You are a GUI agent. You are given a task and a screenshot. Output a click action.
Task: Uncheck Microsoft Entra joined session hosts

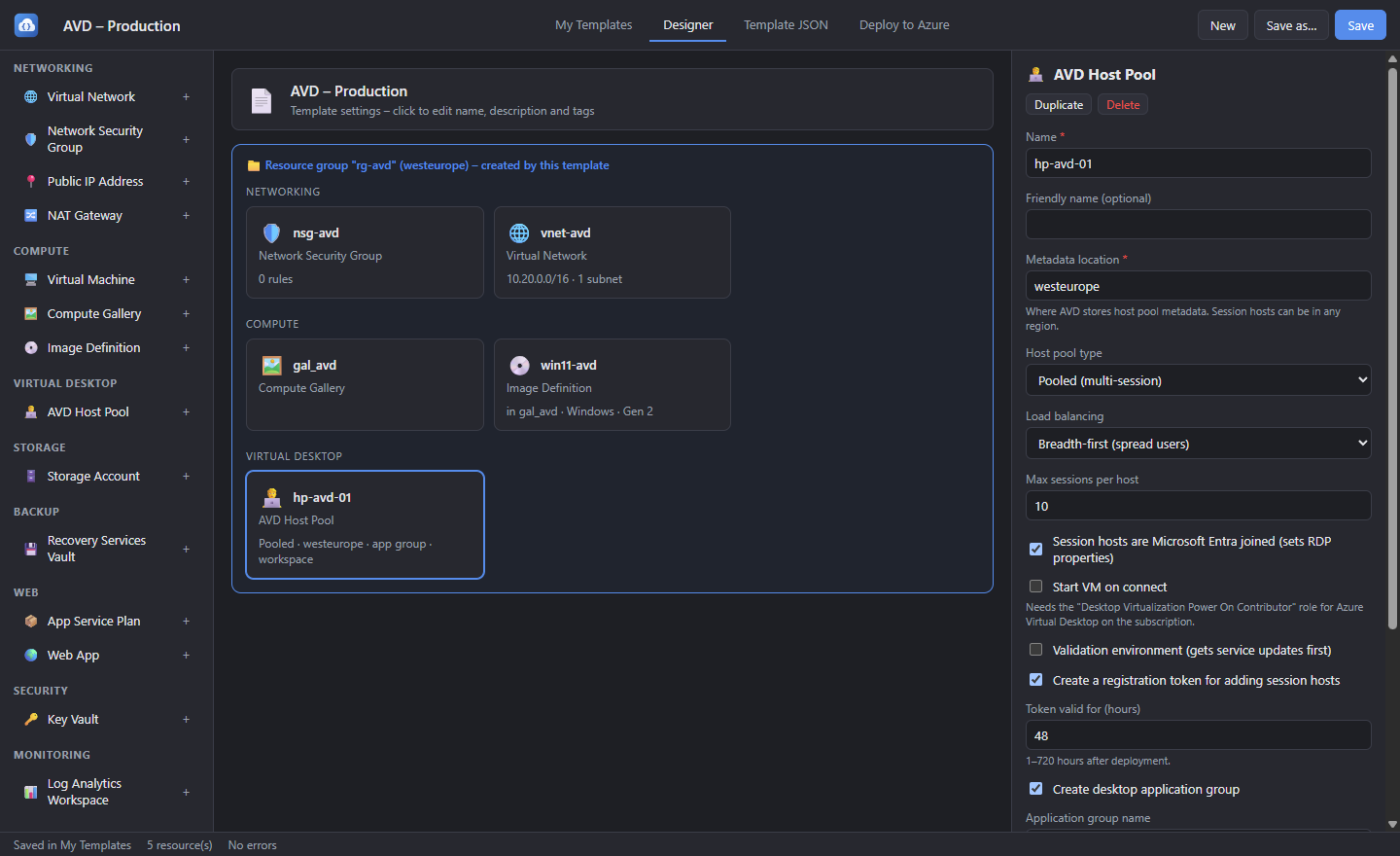click(1036, 550)
